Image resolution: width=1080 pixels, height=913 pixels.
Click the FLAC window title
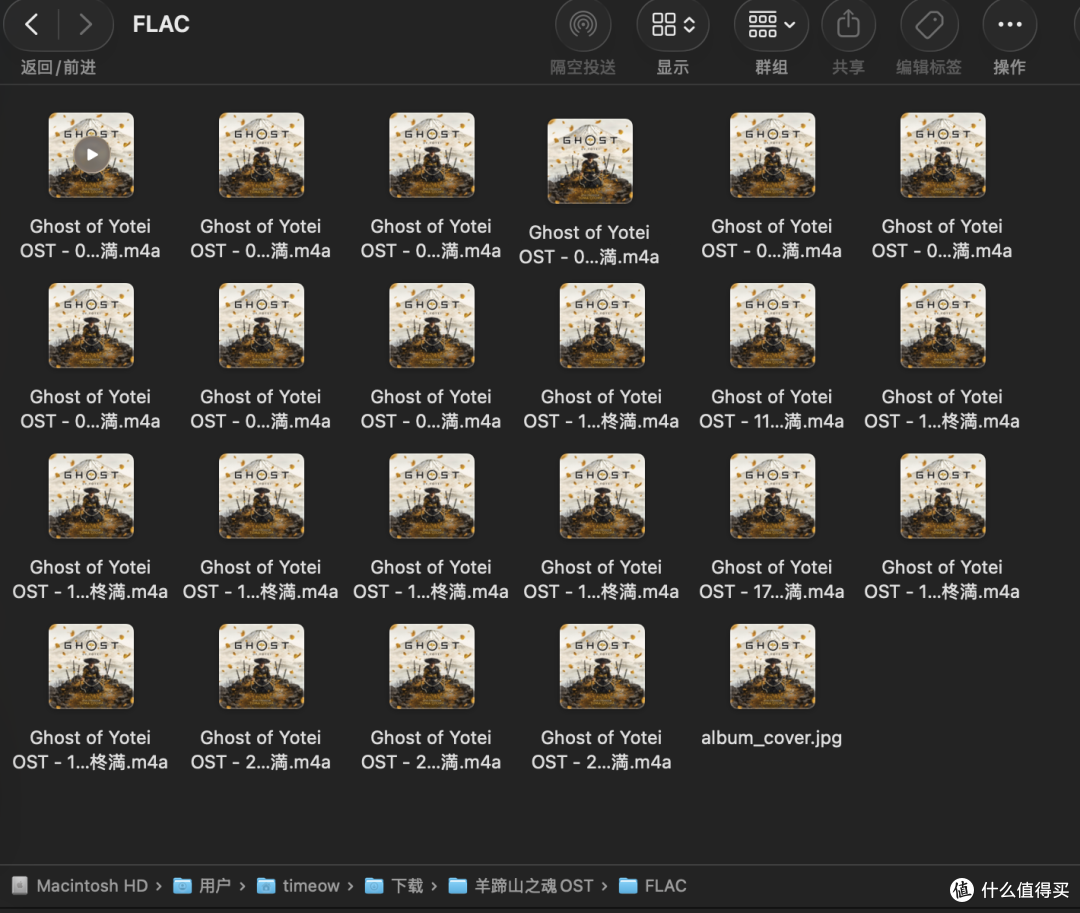160,24
